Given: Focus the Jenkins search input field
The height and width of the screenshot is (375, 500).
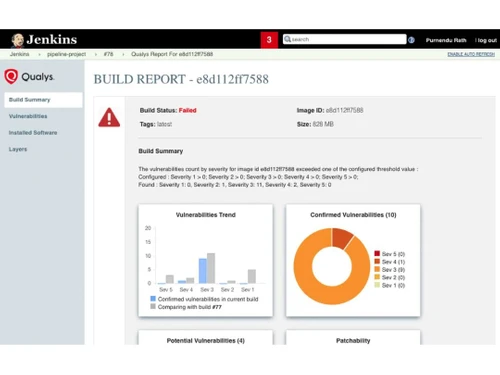Looking at the screenshot, I should click(344, 39).
